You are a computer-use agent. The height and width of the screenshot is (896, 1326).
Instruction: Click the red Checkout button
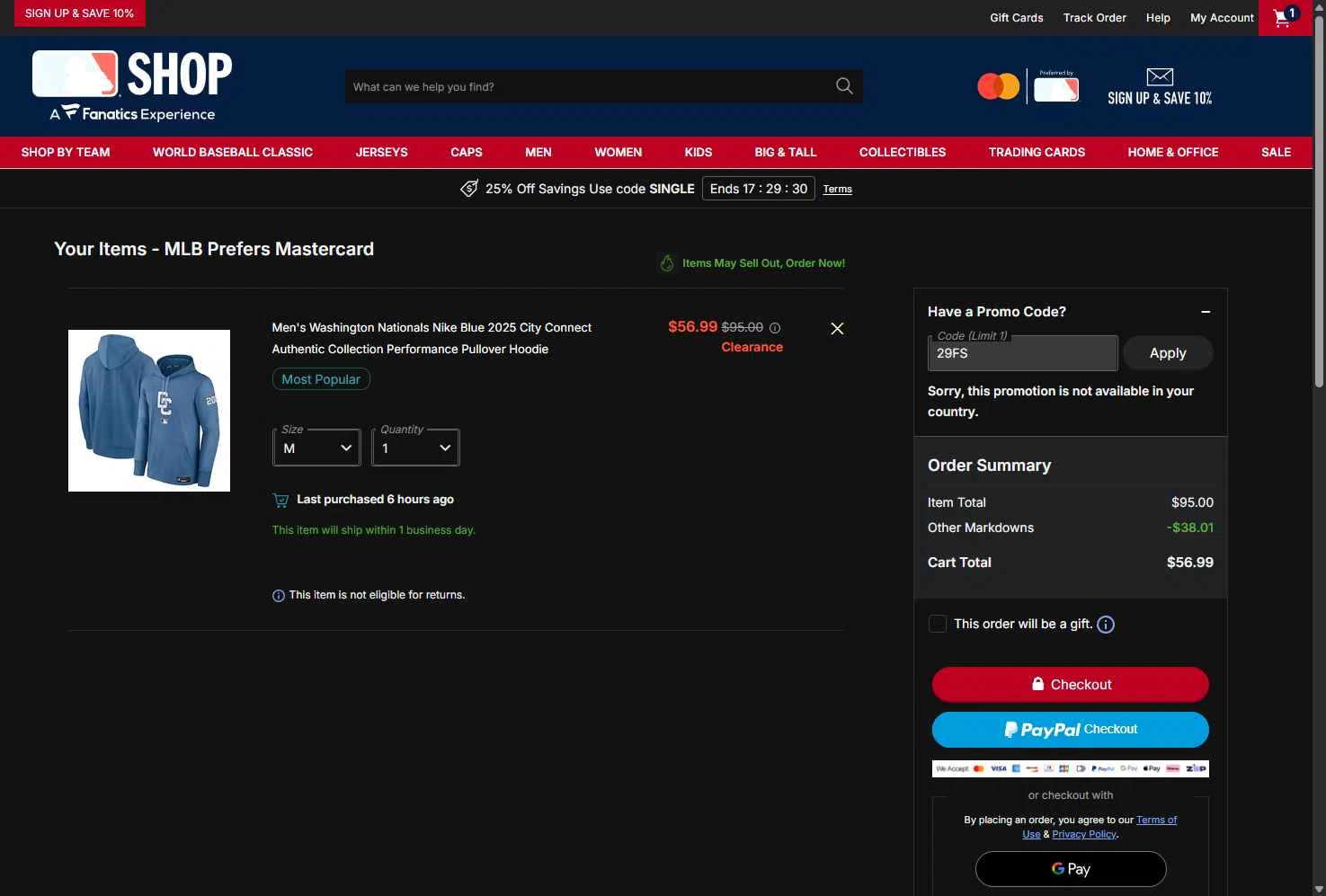[1071, 685]
